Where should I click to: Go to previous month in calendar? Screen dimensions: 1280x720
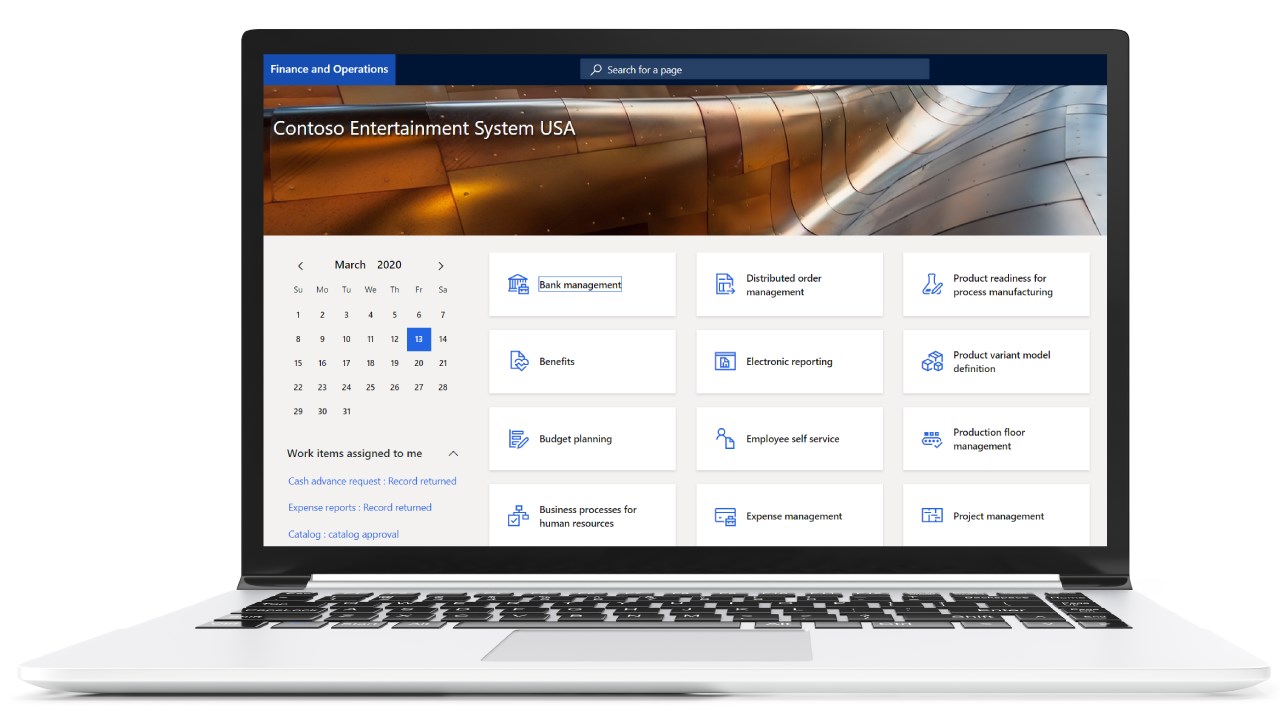coord(300,266)
